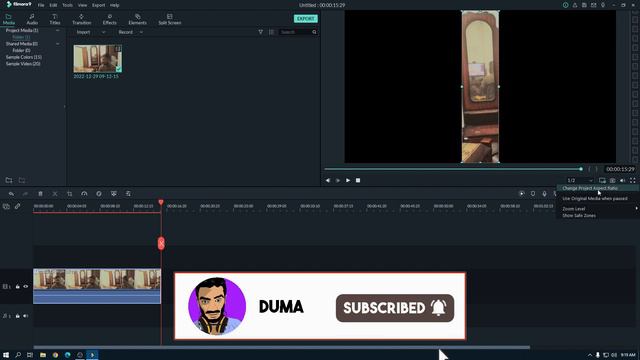This screenshot has height=360, width=640.
Task: Toggle media grid view icon
Action: [271, 32]
